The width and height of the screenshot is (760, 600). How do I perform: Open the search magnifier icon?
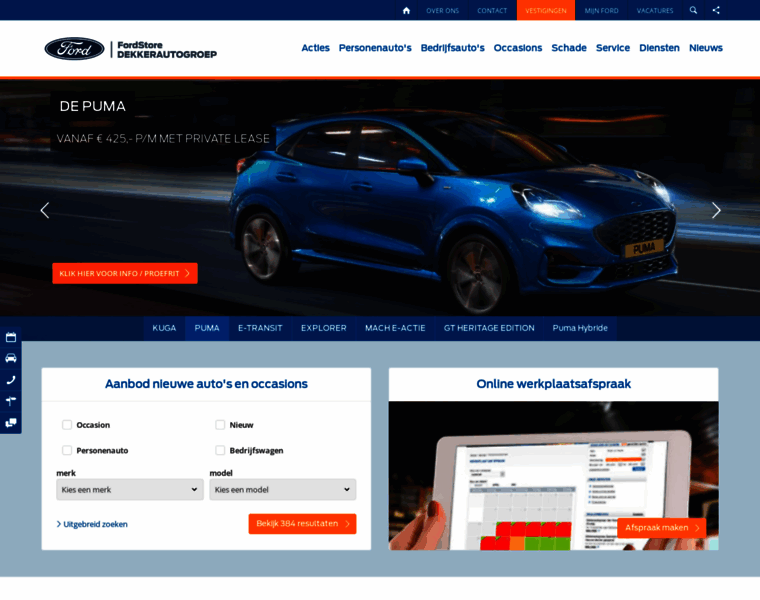pos(693,10)
